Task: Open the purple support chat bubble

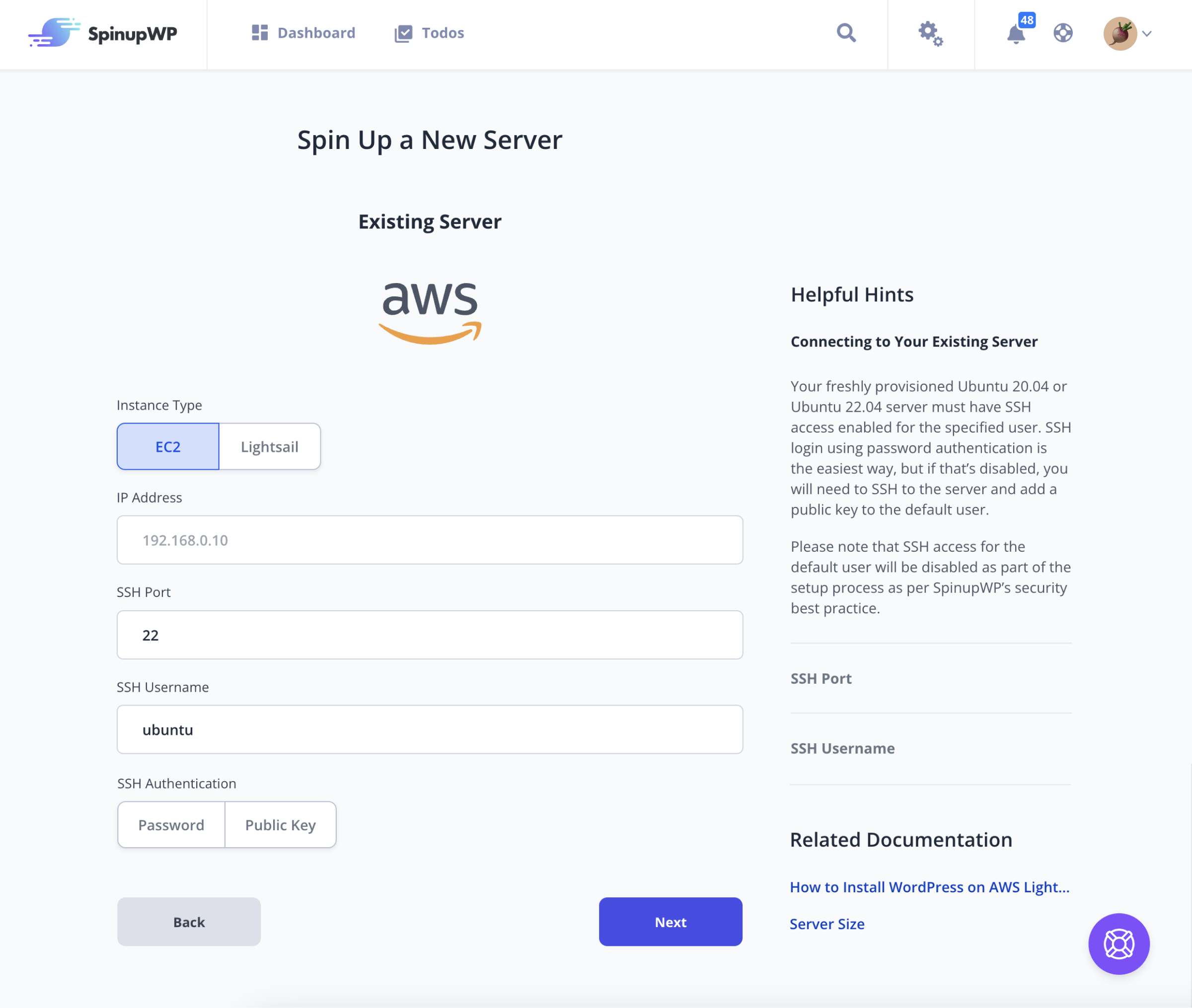Action: (x=1118, y=943)
